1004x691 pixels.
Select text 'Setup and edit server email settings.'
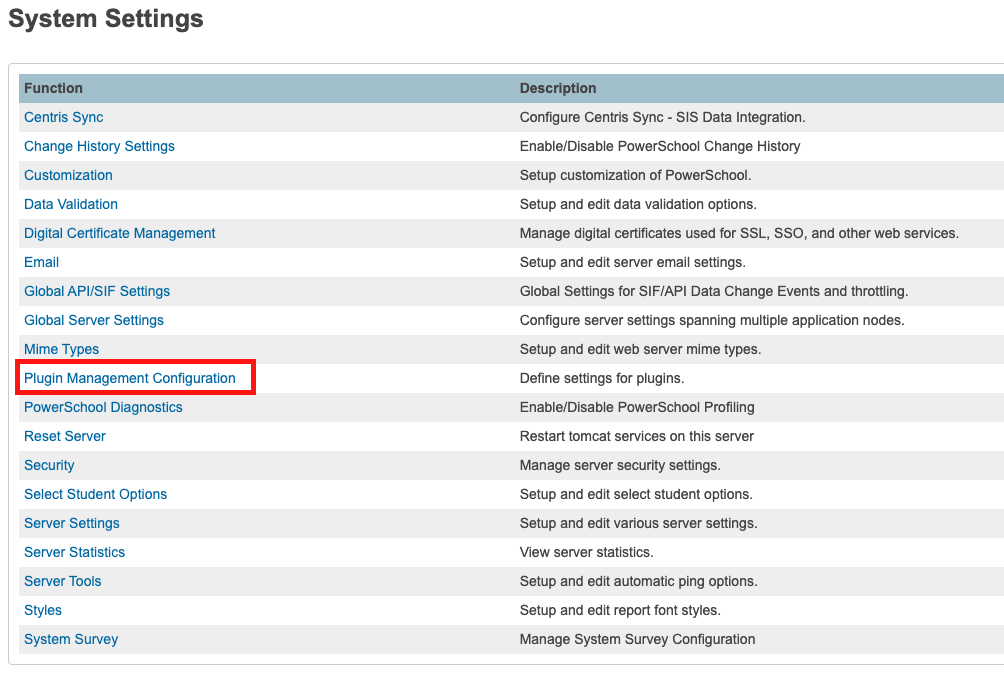pyautogui.click(x=633, y=262)
